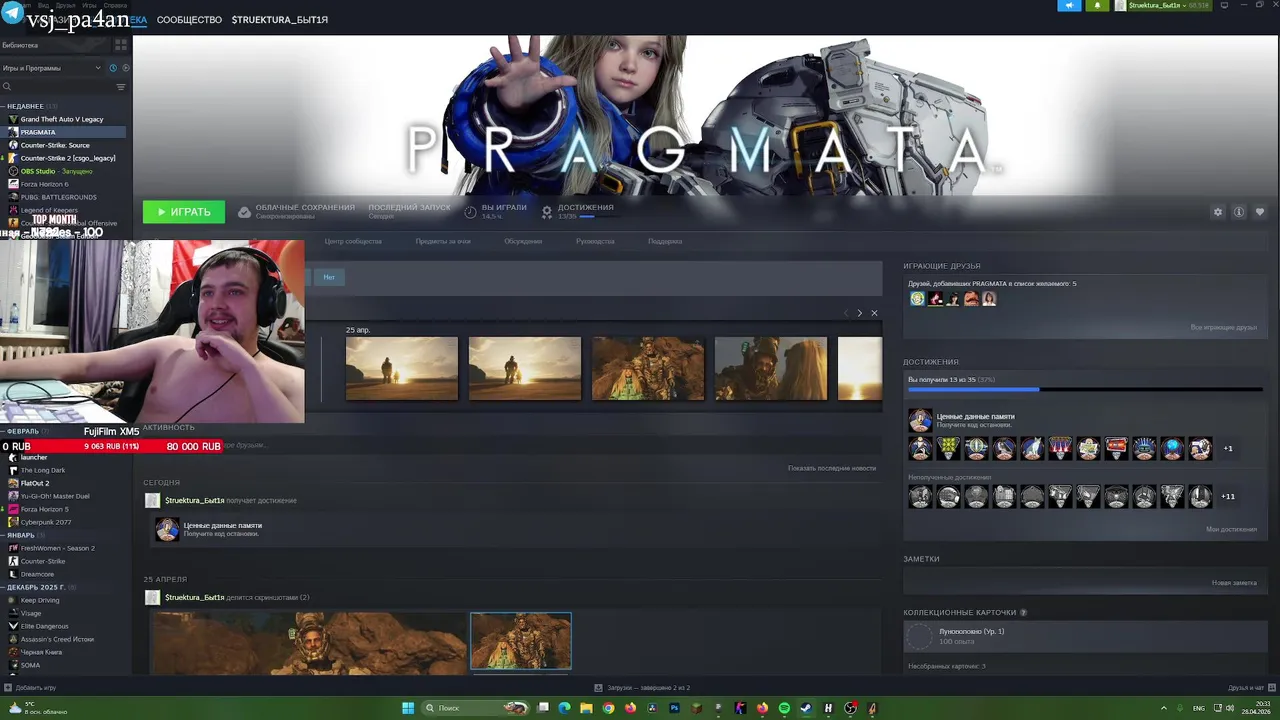Open Поддержка tab
Viewport: 1280px width, 720px height.
coord(665,241)
